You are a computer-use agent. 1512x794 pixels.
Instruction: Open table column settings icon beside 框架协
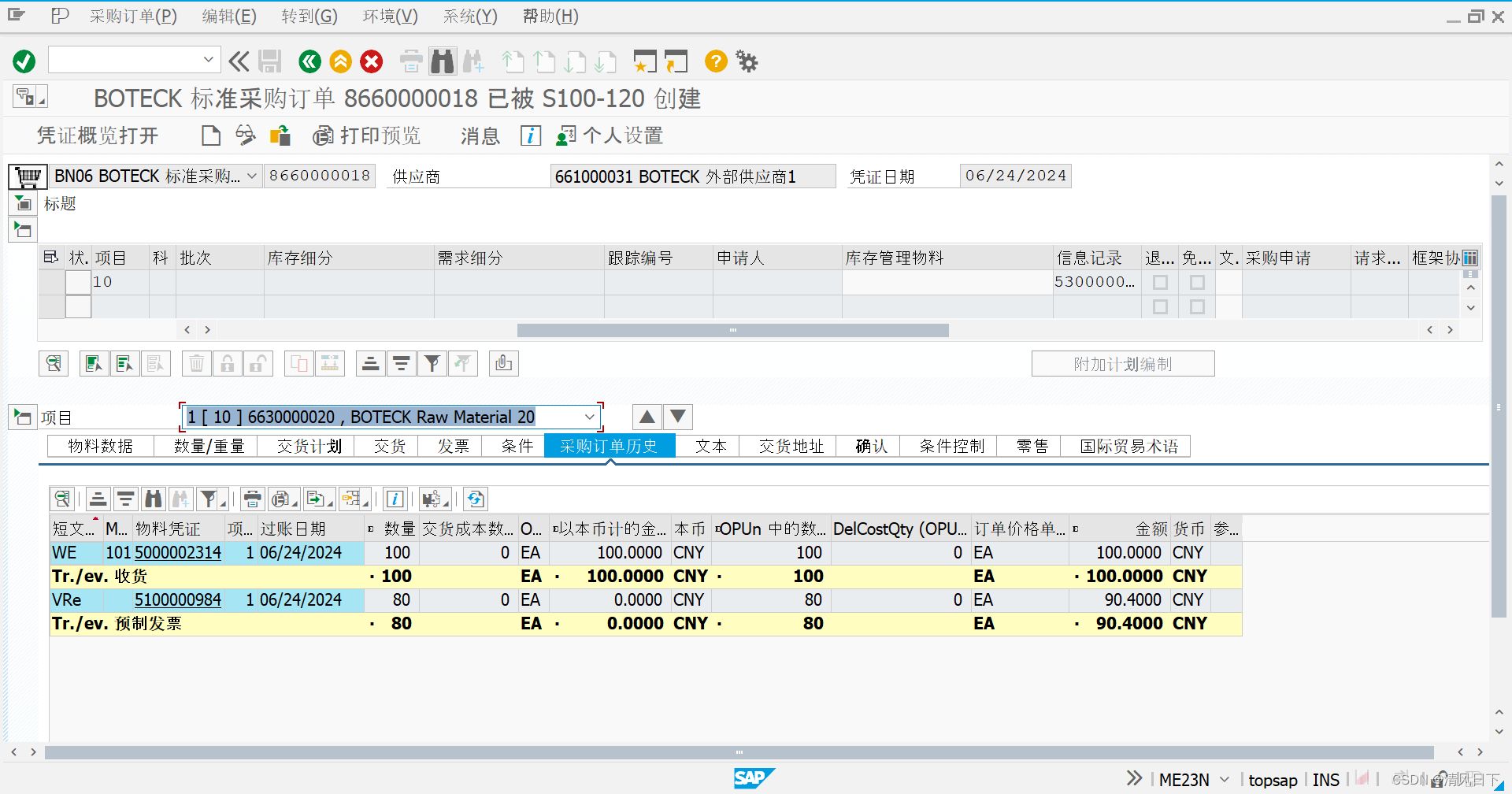coord(1470,258)
